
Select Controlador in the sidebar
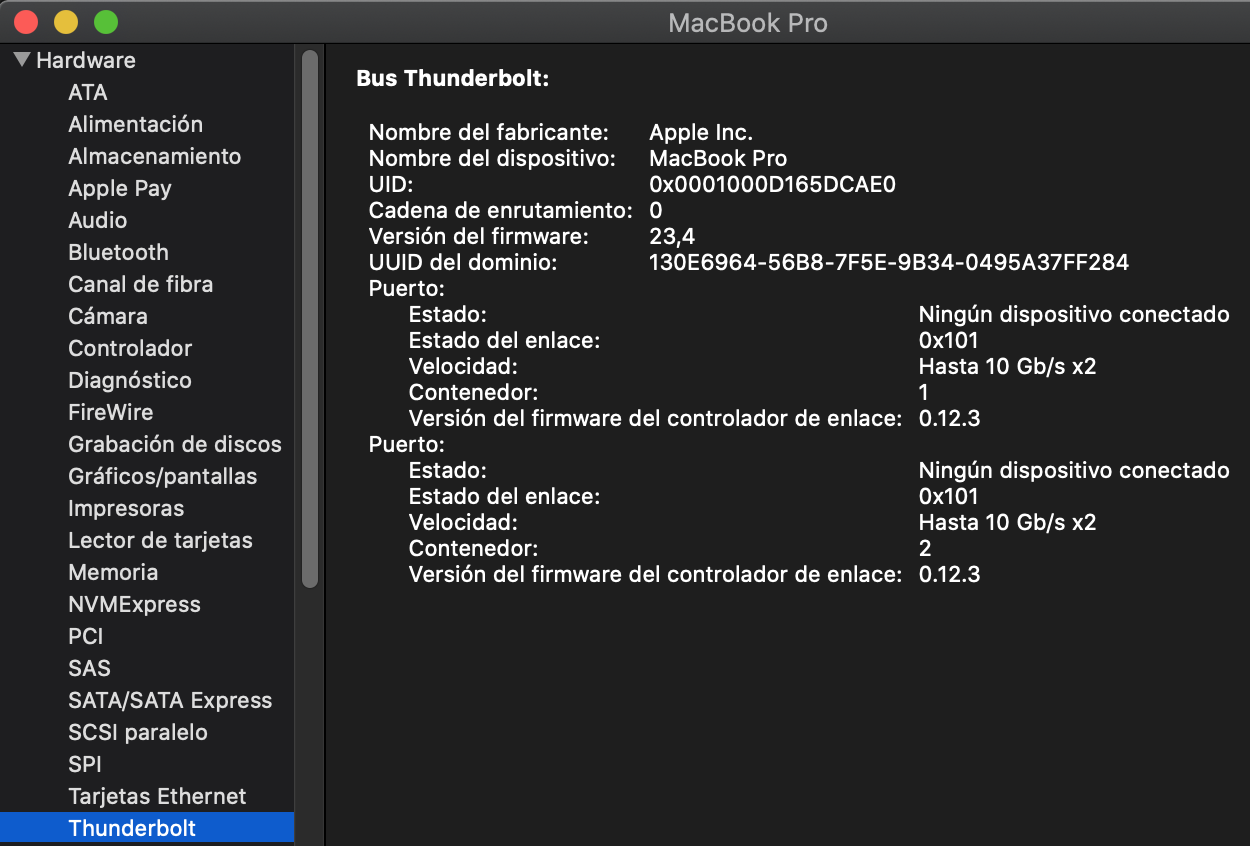pos(130,348)
